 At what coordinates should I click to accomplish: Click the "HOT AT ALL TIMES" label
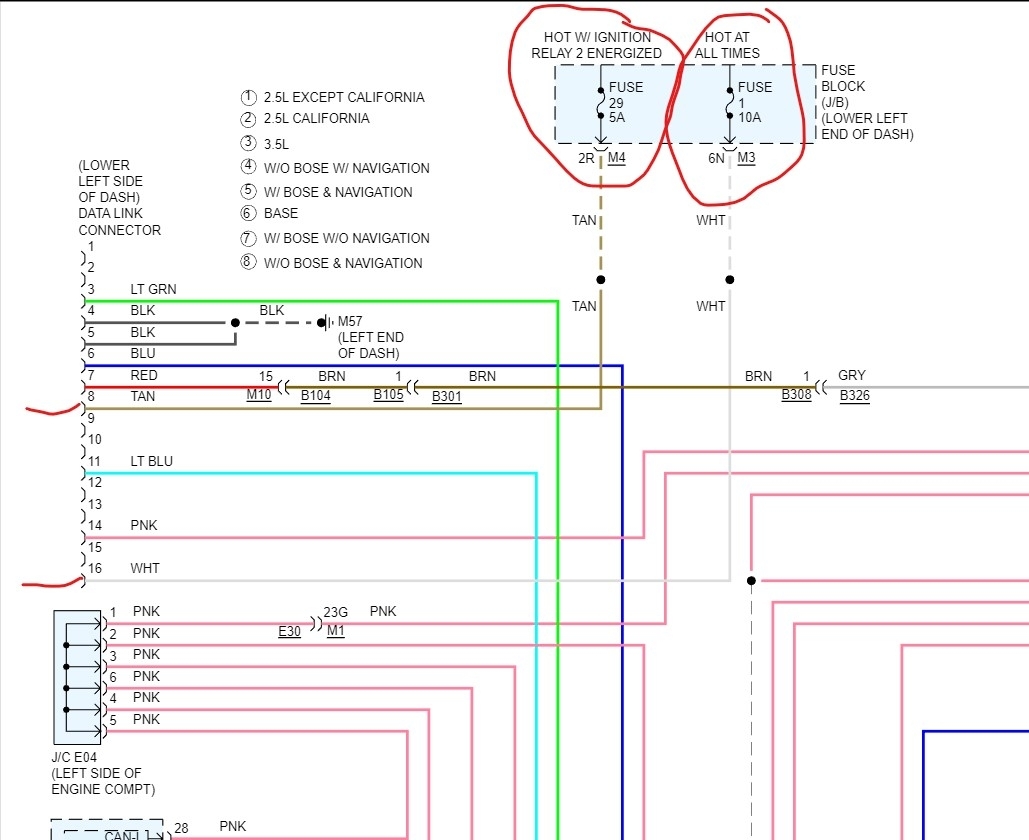click(x=727, y=45)
